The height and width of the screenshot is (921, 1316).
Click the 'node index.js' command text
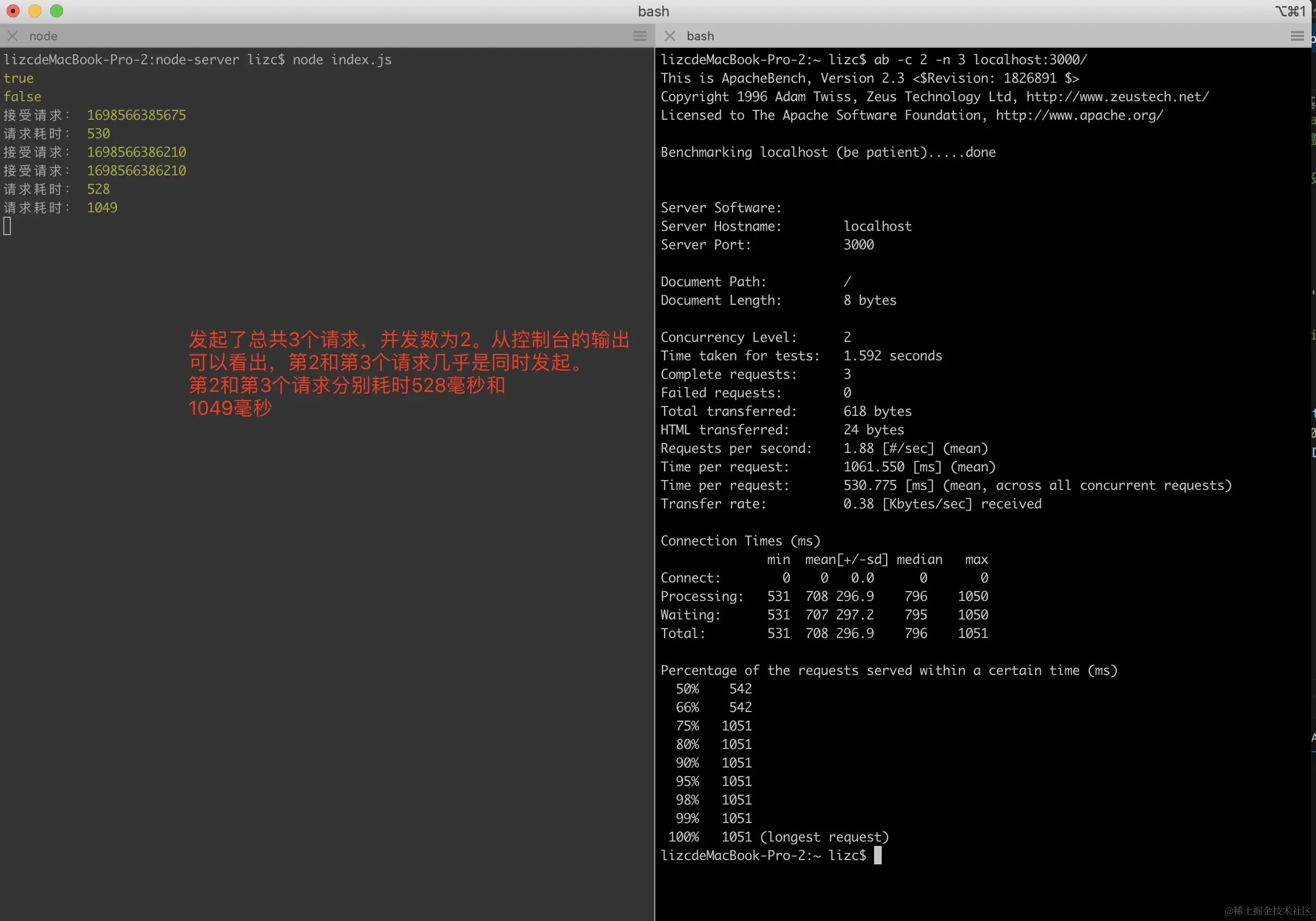tap(342, 60)
